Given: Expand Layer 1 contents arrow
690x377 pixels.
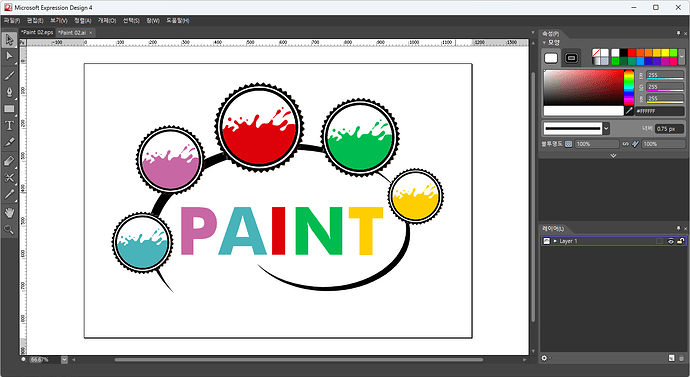Looking at the screenshot, I should [x=555, y=241].
